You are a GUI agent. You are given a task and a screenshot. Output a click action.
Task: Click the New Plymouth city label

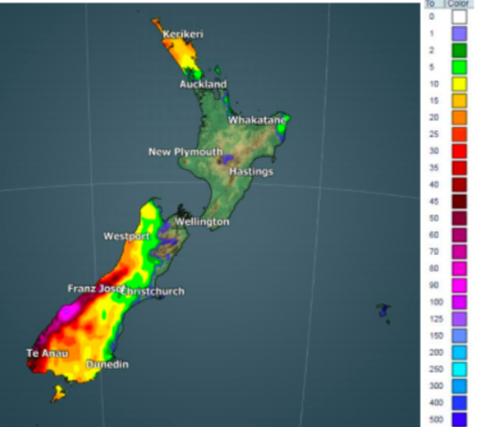tap(185, 152)
